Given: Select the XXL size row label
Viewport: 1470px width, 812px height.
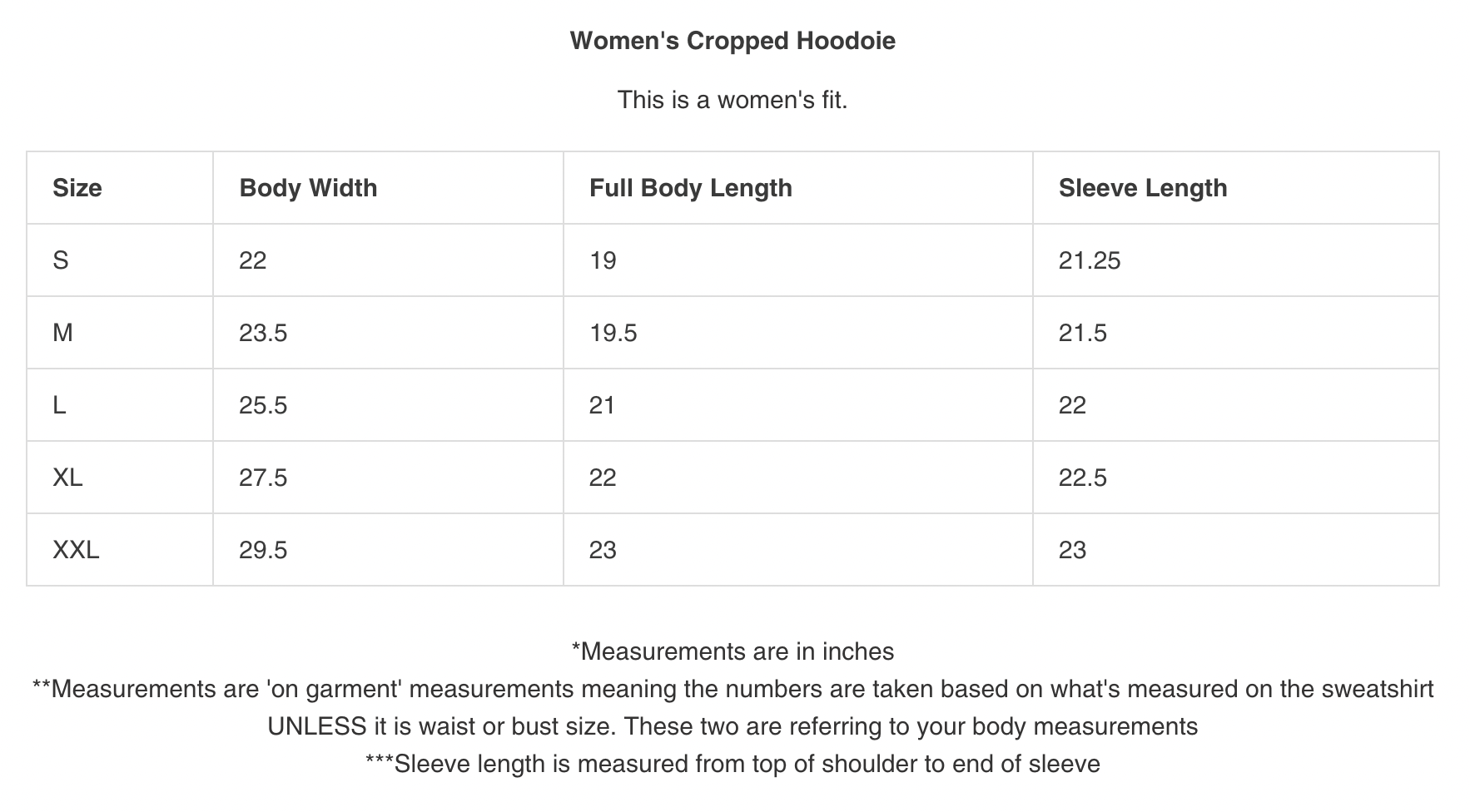Looking at the screenshot, I should [76, 550].
